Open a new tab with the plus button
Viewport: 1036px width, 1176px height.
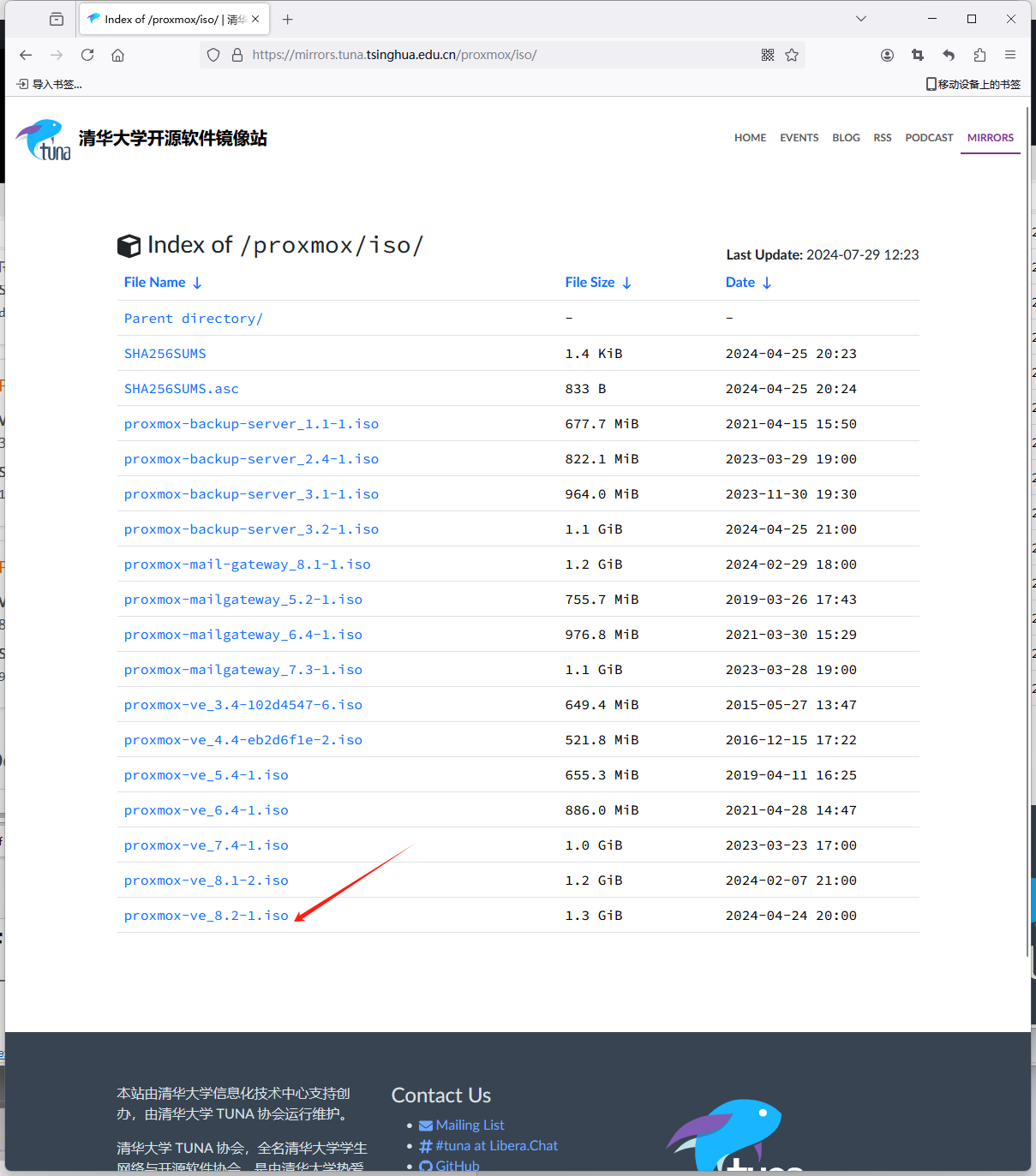pyautogui.click(x=288, y=19)
